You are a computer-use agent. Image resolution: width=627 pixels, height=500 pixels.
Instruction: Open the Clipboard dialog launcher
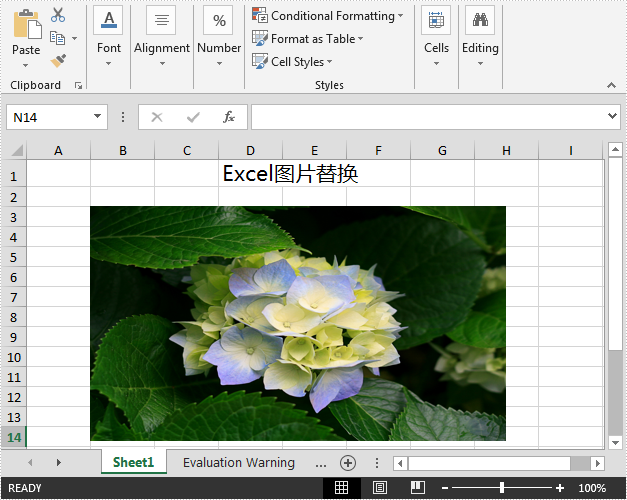[79, 86]
